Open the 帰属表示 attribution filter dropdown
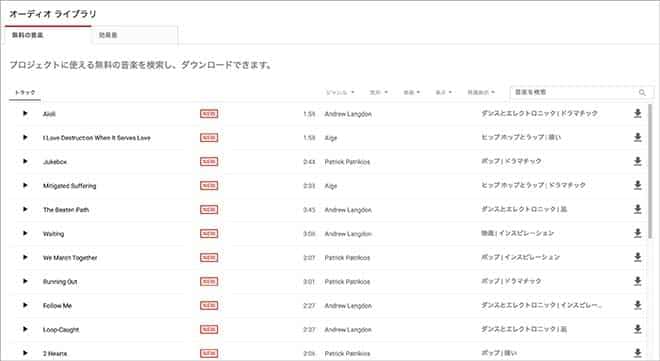 [x=481, y=93]
